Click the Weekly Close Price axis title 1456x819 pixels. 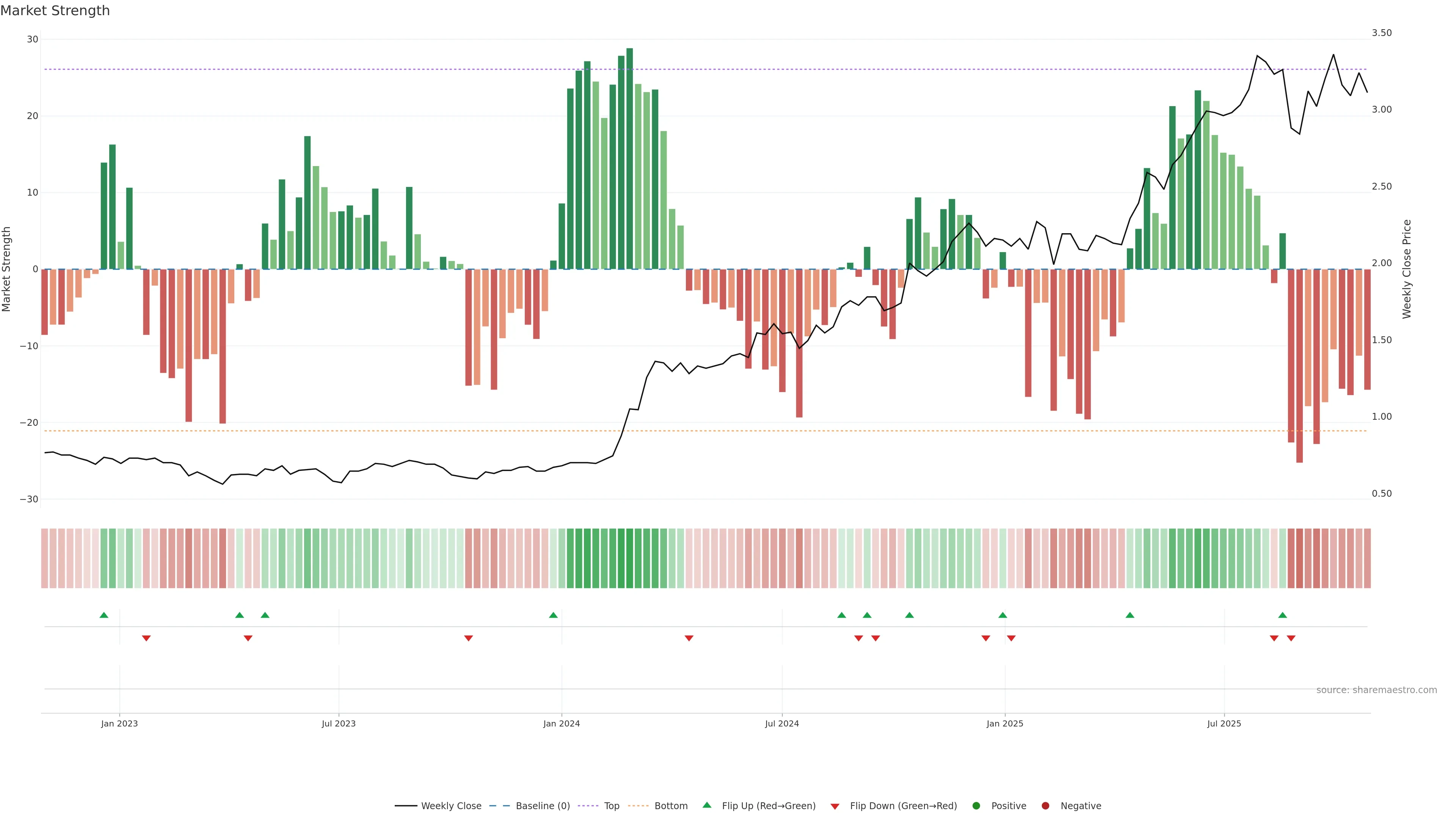pos(1407,269)
